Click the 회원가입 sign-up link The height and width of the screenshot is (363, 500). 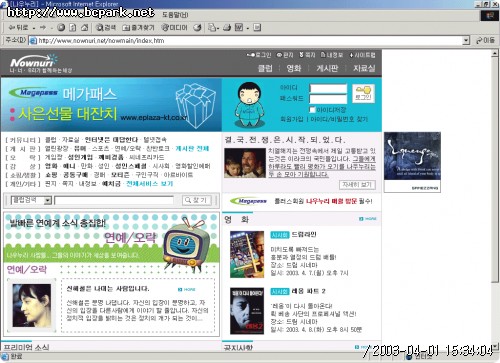[292, 119]
